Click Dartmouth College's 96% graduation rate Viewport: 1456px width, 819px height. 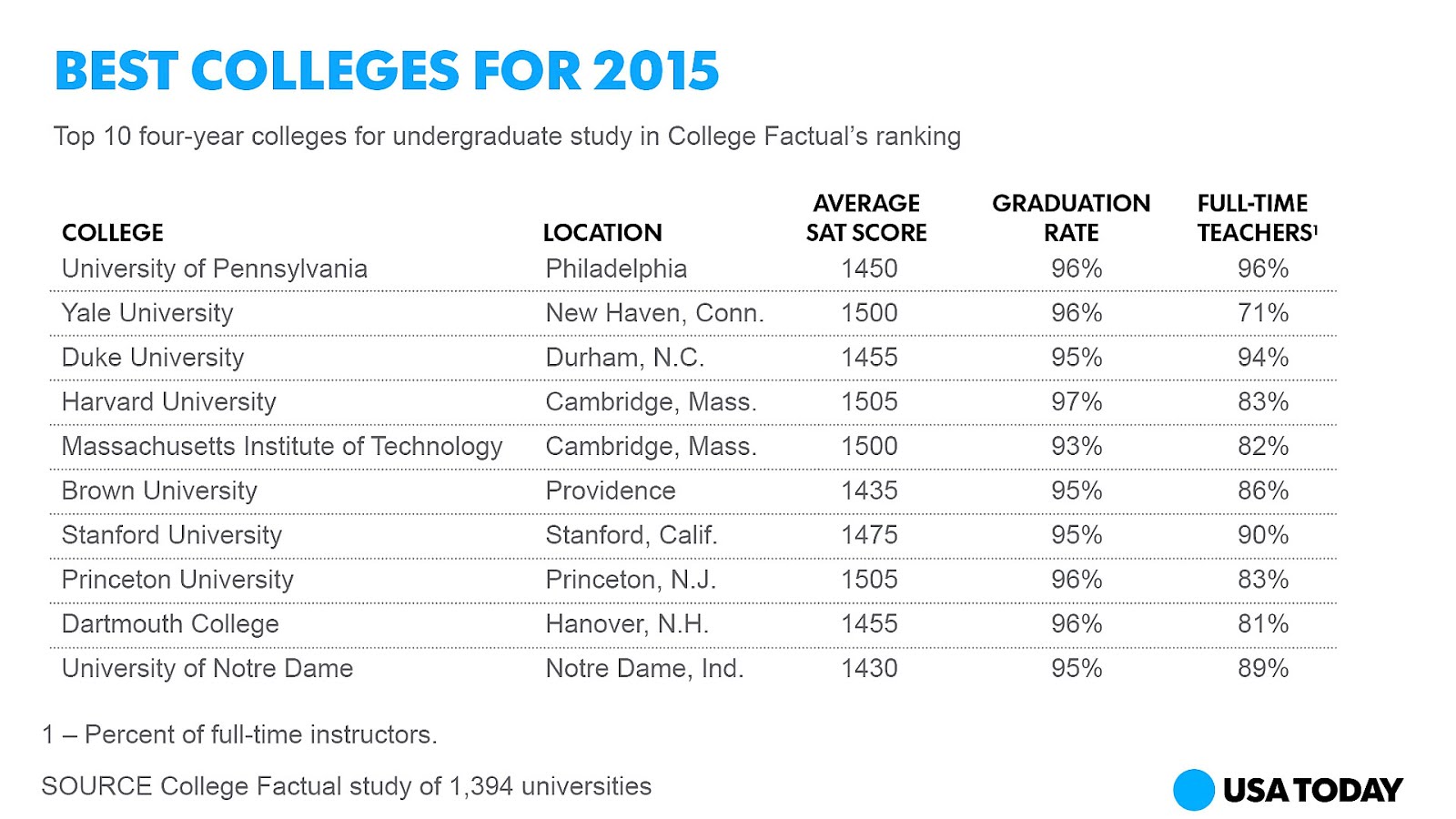tap(1077, 624)
